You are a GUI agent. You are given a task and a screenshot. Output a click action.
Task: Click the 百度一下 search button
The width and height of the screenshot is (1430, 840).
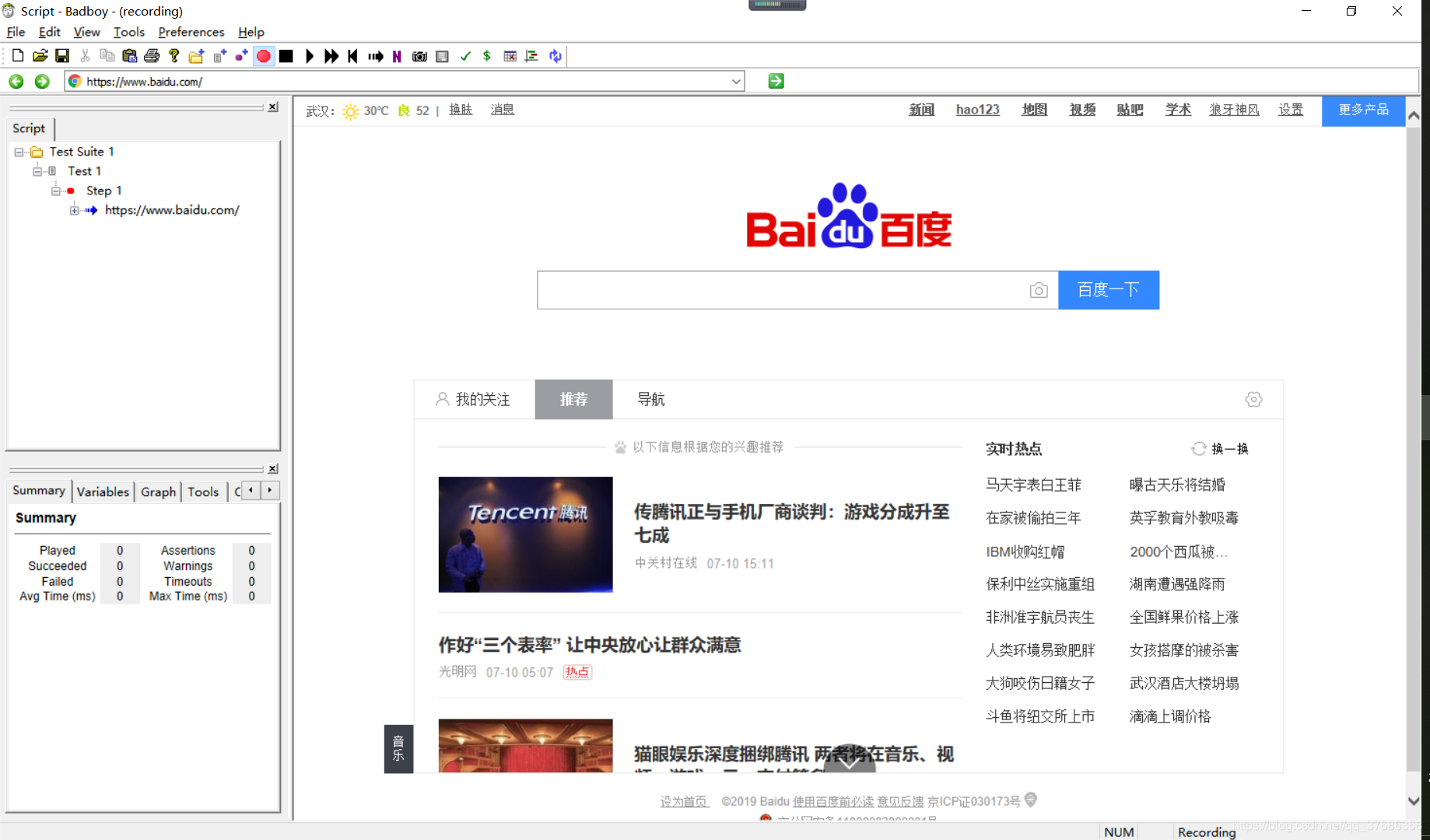coord(1108,290)
